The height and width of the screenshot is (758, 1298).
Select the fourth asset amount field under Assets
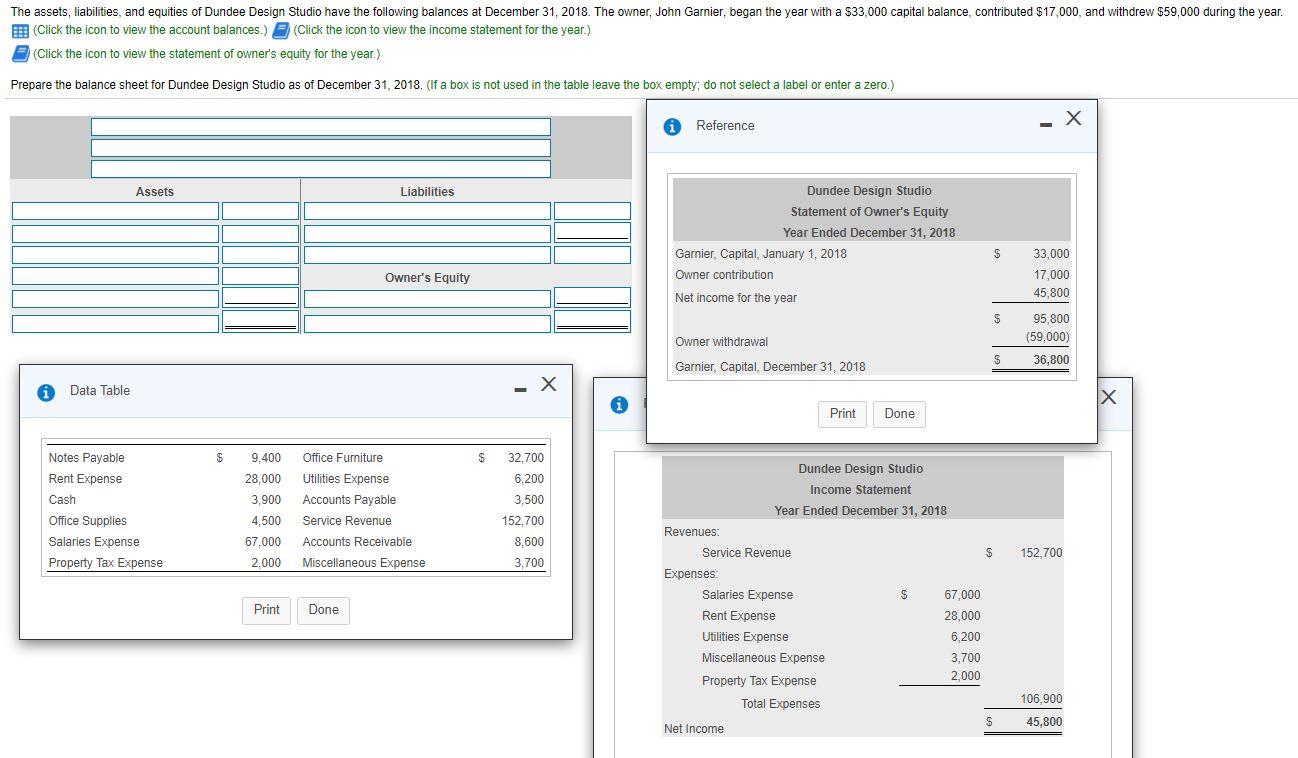click(260, 276)
